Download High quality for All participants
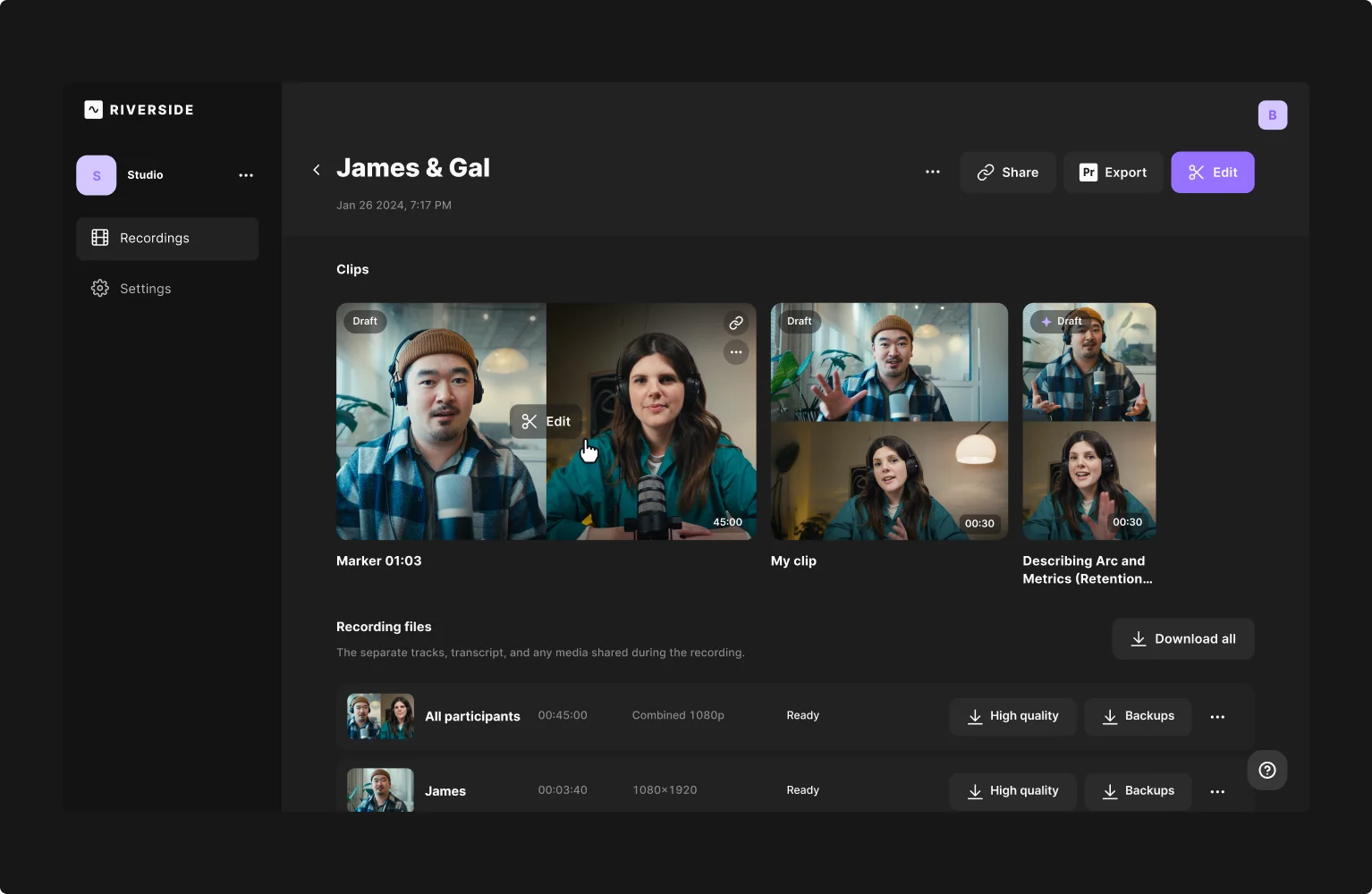Viewport: 1372px width, 894px height. pyautogui.click(x=1012, y=717)
